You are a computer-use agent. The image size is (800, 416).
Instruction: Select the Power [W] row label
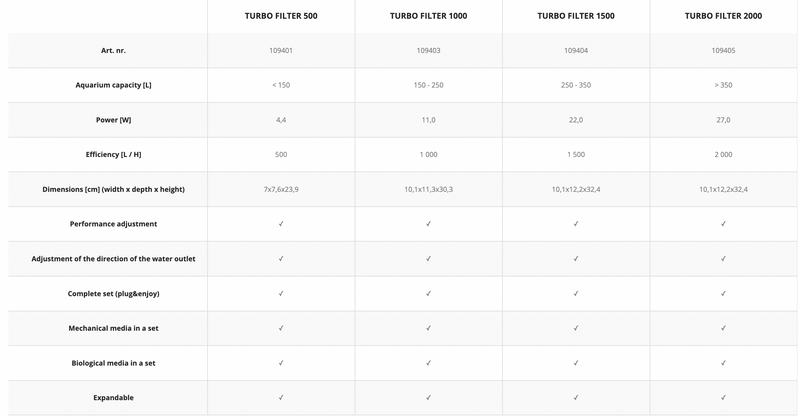tap(113, 120)
